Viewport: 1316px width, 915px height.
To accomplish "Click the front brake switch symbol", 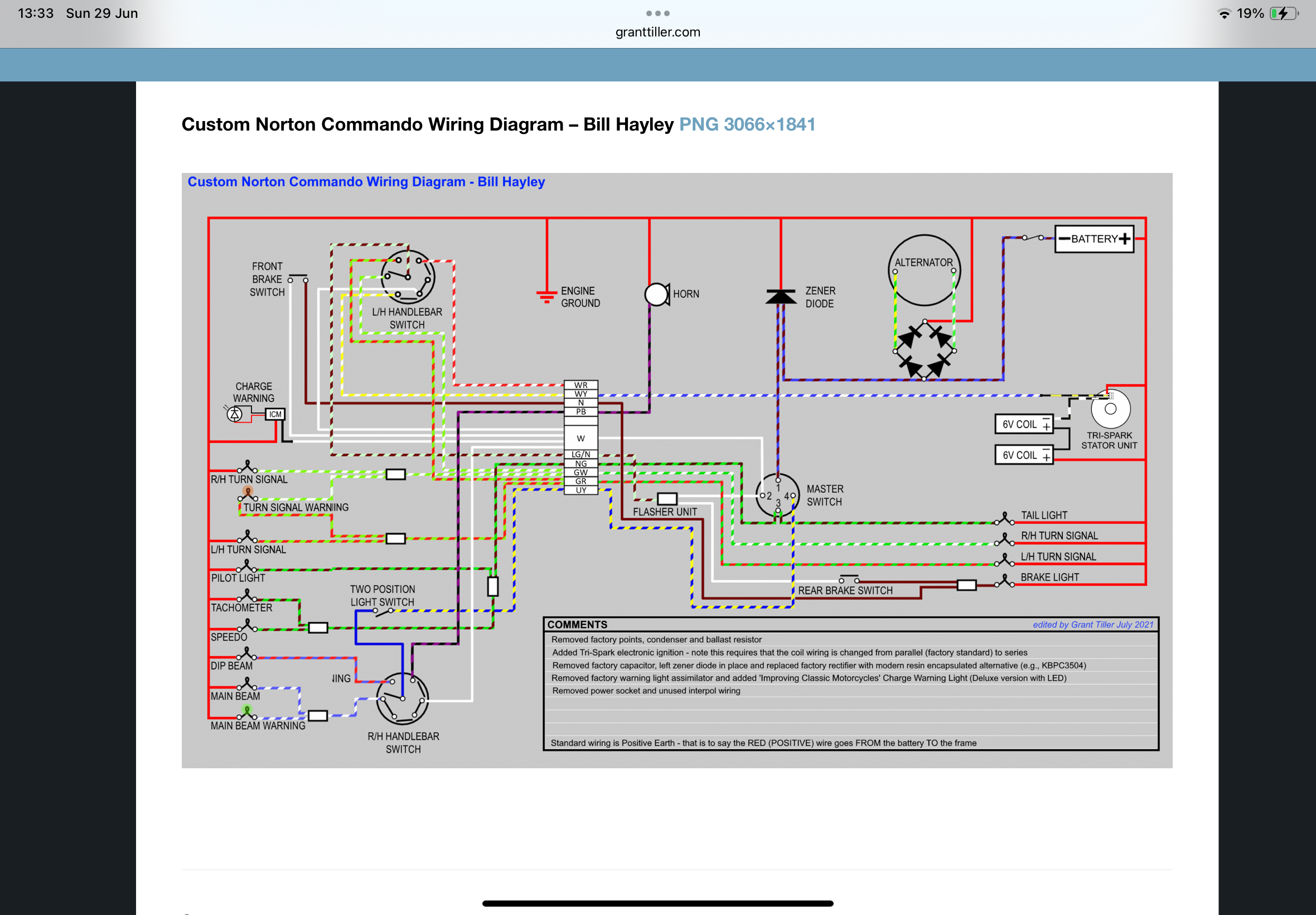I will click(298, 278).
